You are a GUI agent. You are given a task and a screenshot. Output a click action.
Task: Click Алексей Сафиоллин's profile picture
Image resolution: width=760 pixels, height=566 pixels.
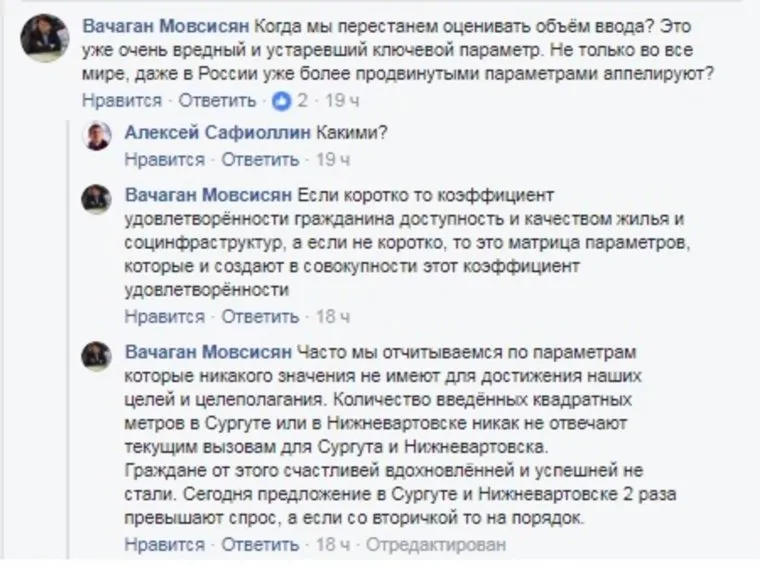(97, 137)
